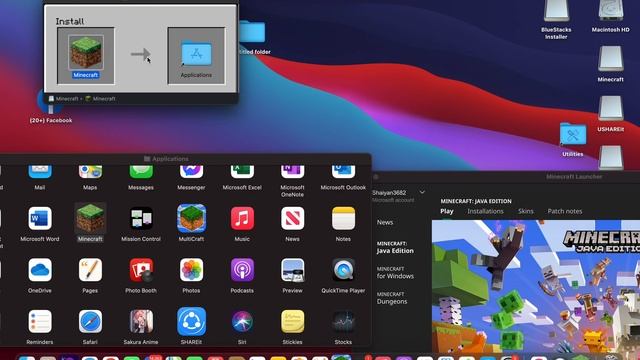Open the Patch notes tab
The height and width of the screenshot is (360, 640).
tap(565, 211)
